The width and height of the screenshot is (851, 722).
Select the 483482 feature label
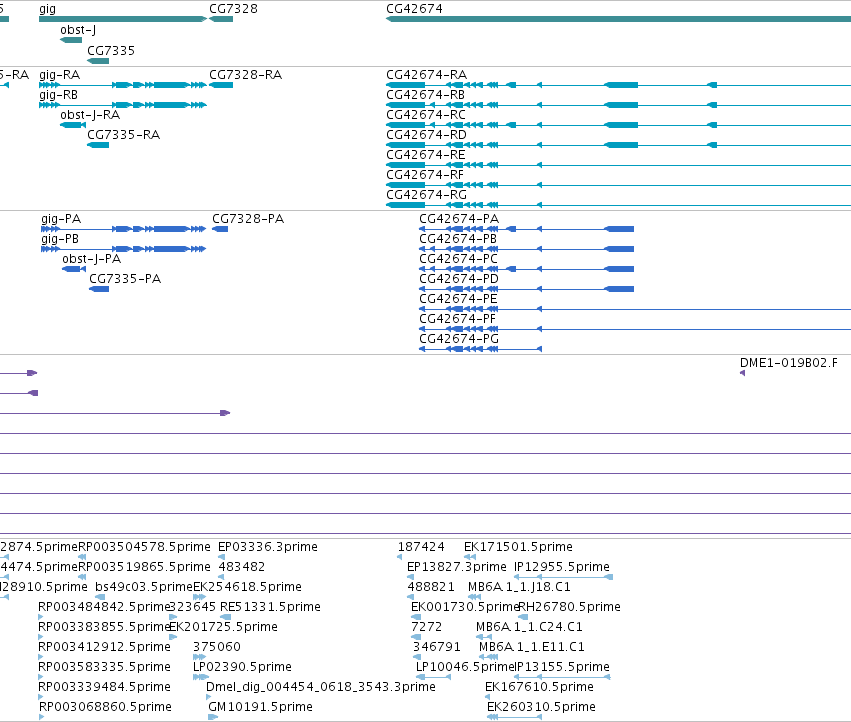tap(242, 567)
